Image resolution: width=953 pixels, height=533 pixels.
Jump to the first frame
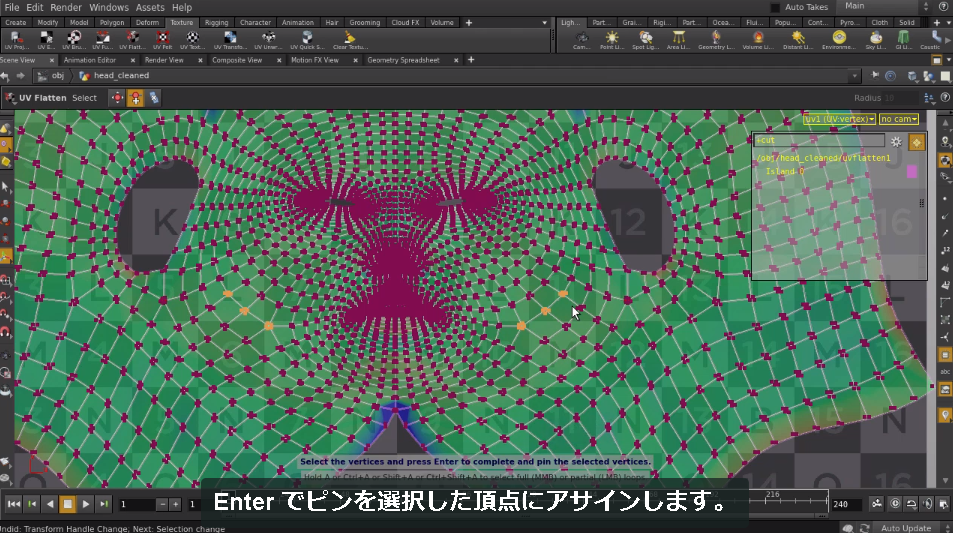(13, 504)
